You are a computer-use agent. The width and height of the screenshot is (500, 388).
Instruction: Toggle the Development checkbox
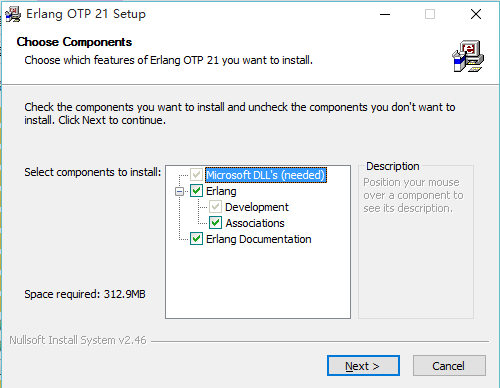point(215,207)
